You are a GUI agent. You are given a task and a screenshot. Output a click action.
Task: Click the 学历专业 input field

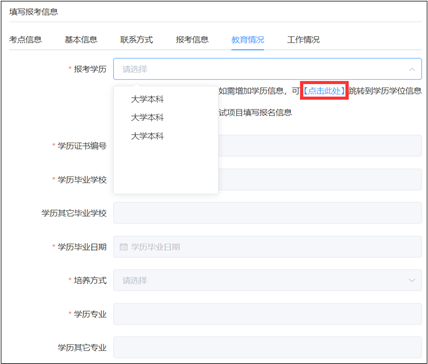[x=267, y=314]
